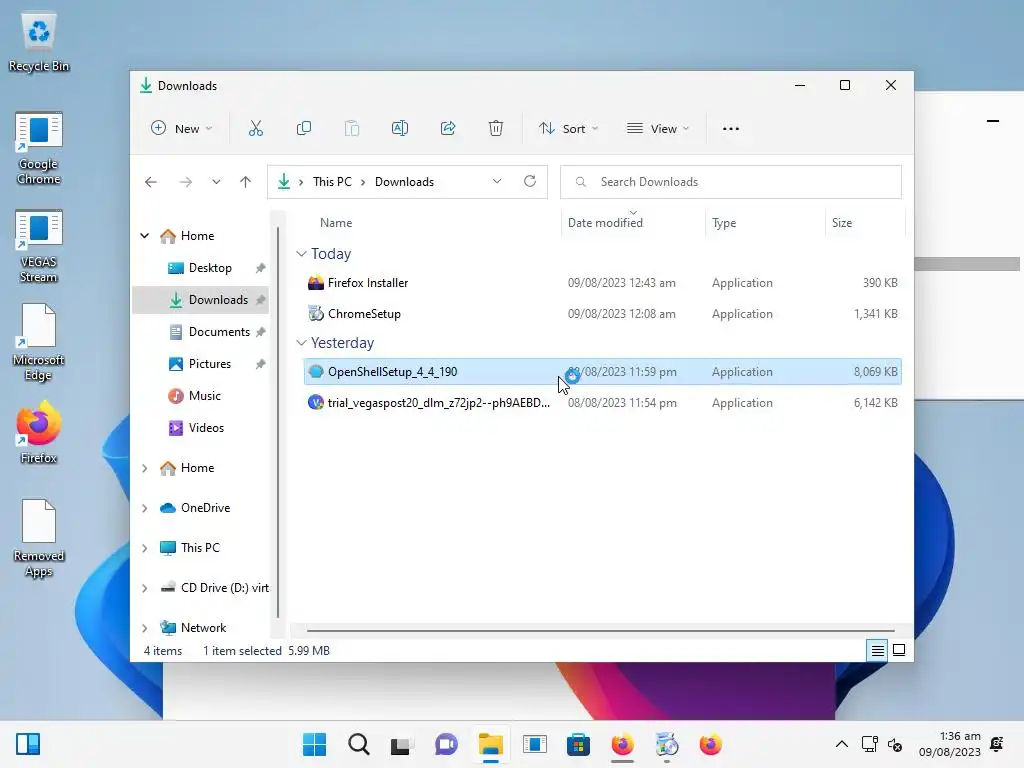Click the Search Downloads field
The width and height of the screenshot is (1024, 768).
(731, 182)
